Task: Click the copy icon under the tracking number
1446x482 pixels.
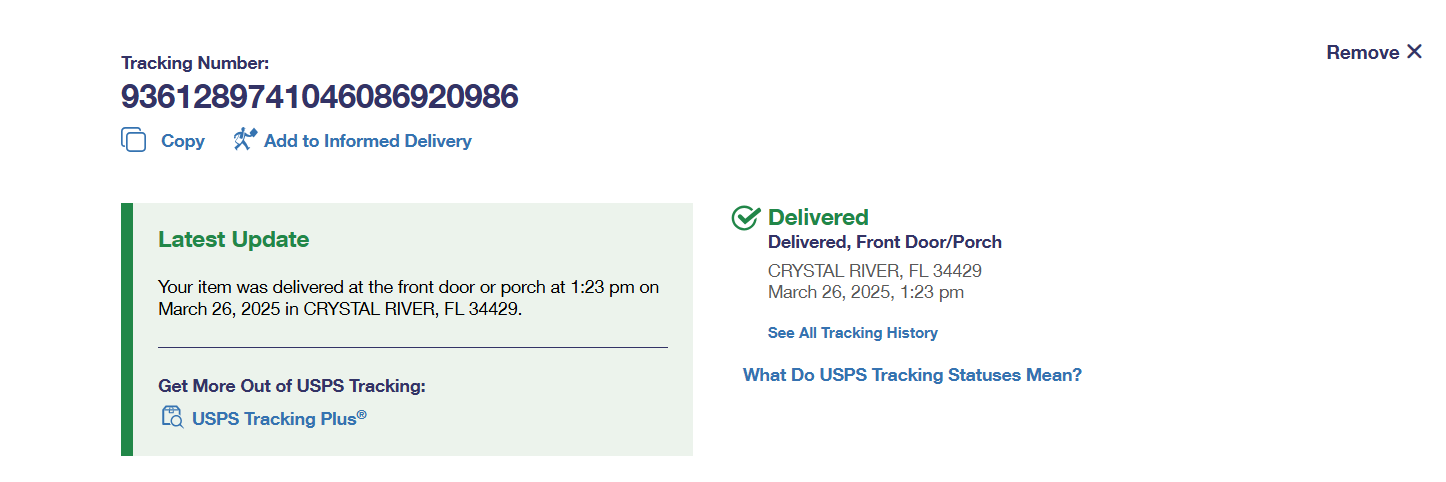Action: click(134, 140)
